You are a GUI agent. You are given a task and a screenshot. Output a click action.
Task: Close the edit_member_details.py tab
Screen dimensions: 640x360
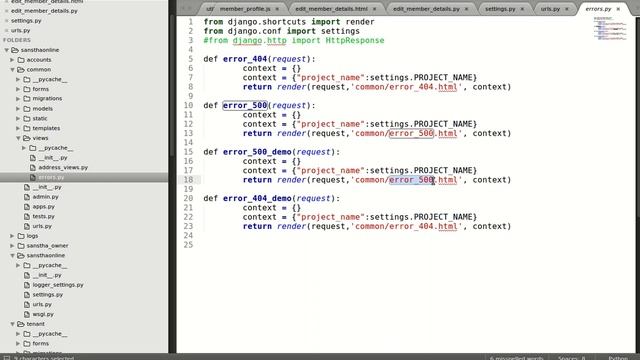[467, 9]
